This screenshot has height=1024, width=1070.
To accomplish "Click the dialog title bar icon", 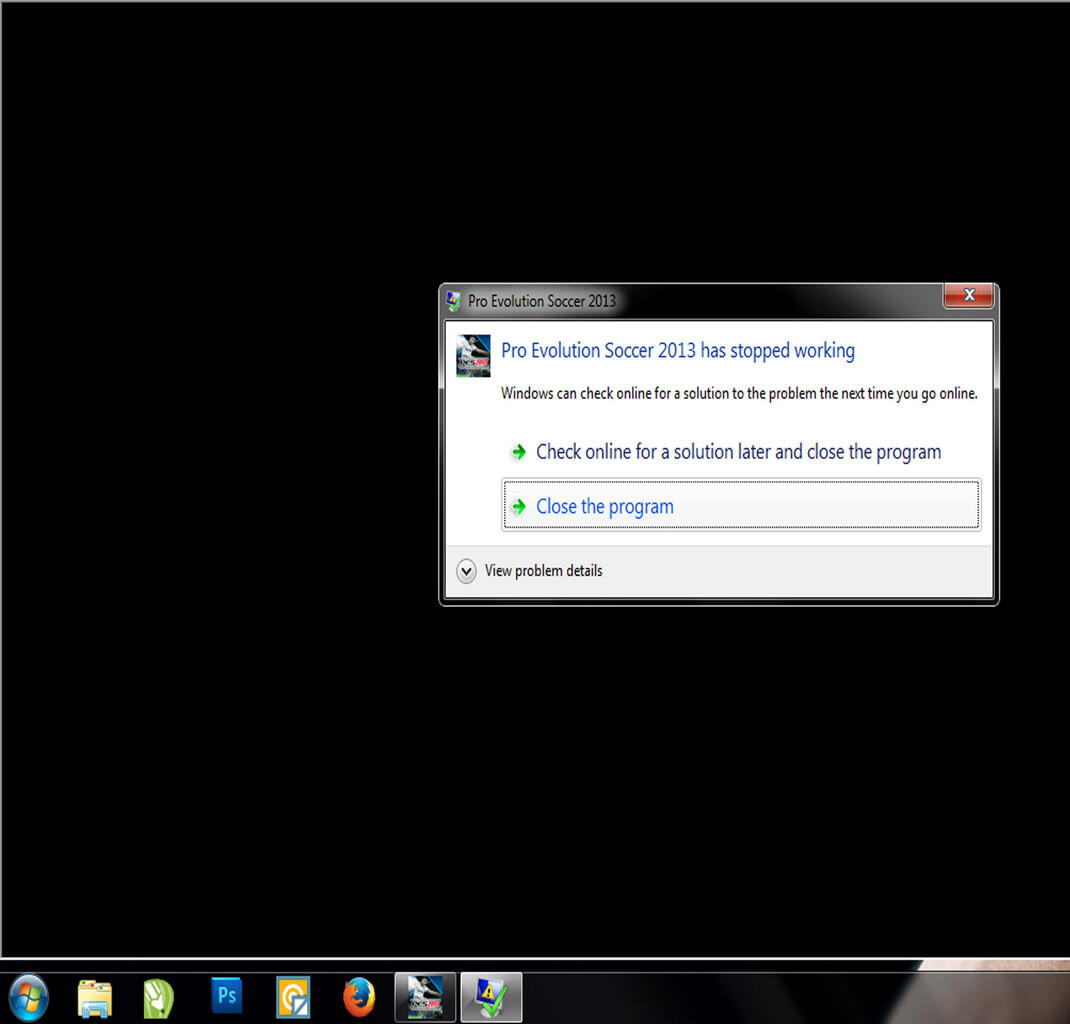I will [453, 301].
